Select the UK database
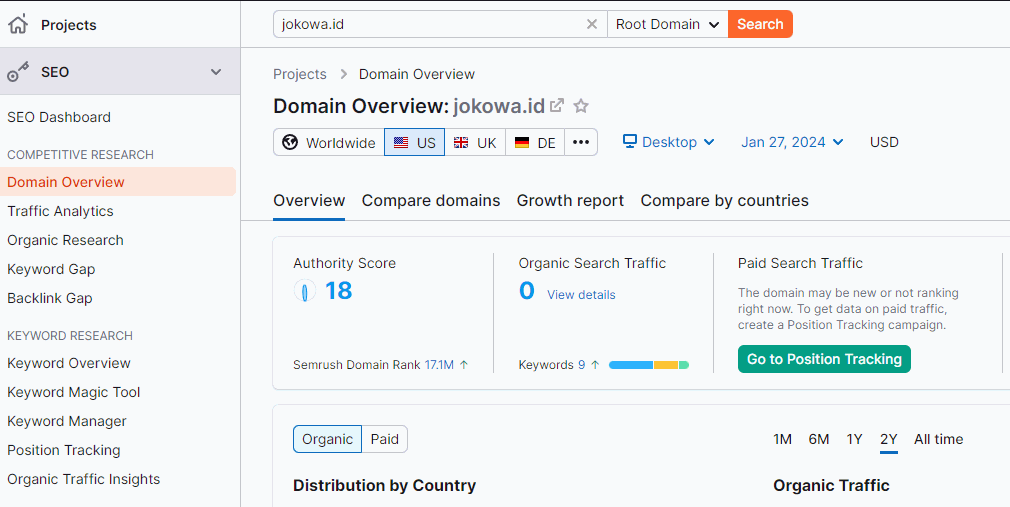Viewport: 1010px width, 507px height. coord(475,142)
